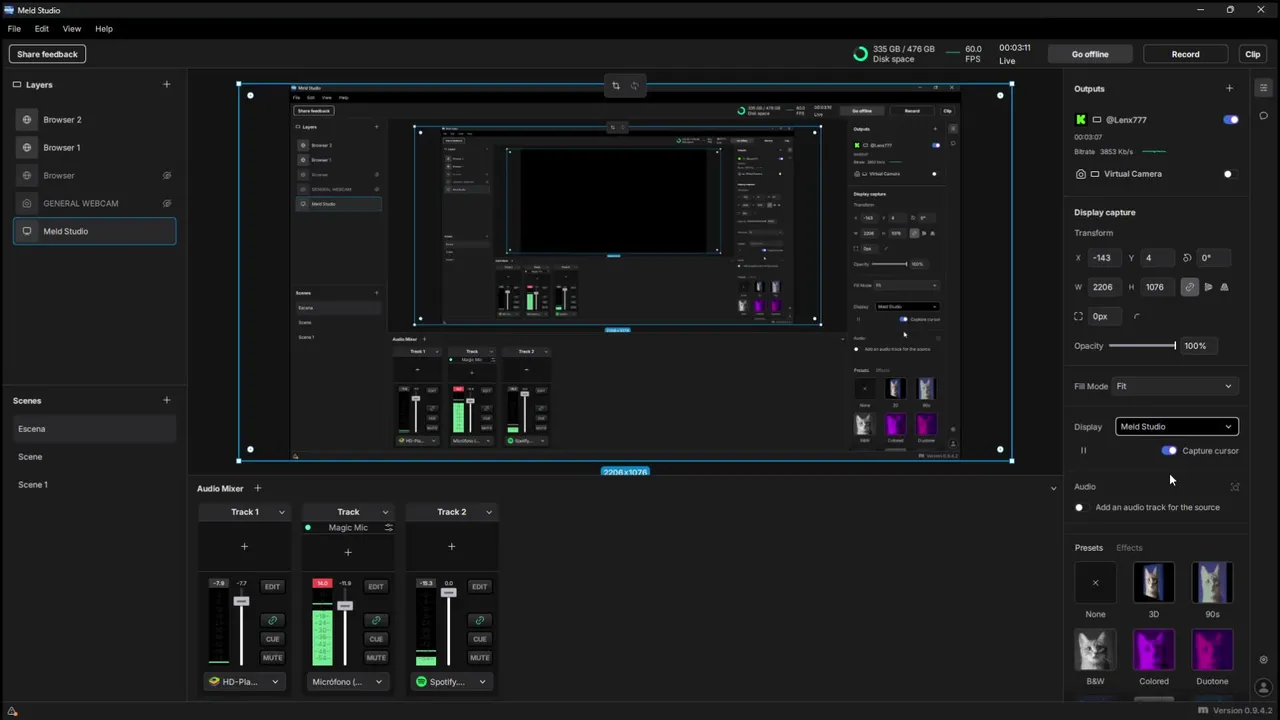
Task: Toggle the link icon on the Microphone track
Action: coord(376,620)
